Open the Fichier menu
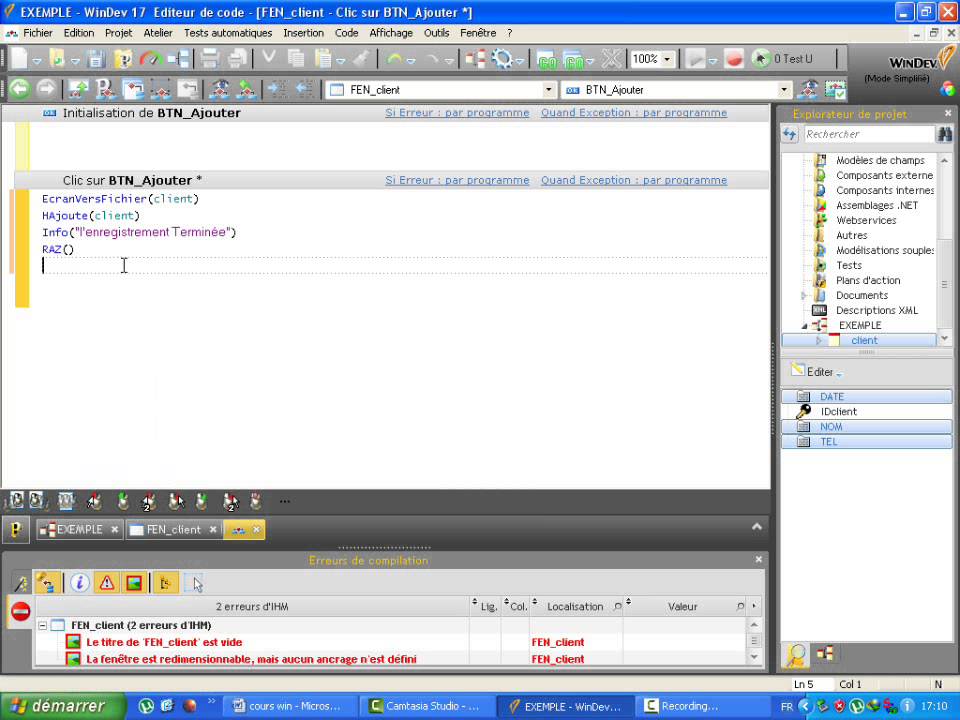The image size is (960, 720). 38,33
